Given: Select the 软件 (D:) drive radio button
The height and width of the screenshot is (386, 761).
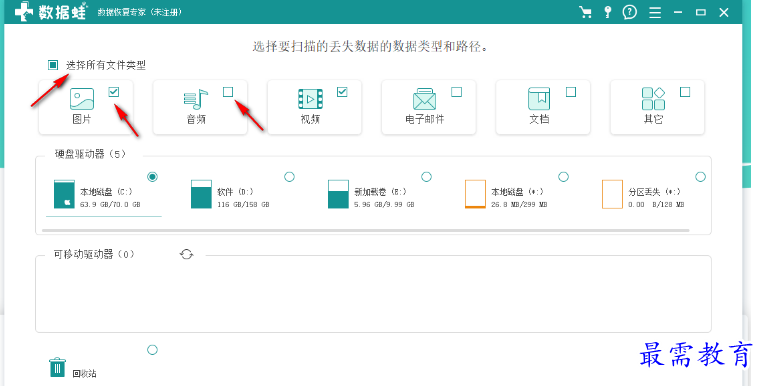Looking at the screenshot, I should tap(289, 177).
